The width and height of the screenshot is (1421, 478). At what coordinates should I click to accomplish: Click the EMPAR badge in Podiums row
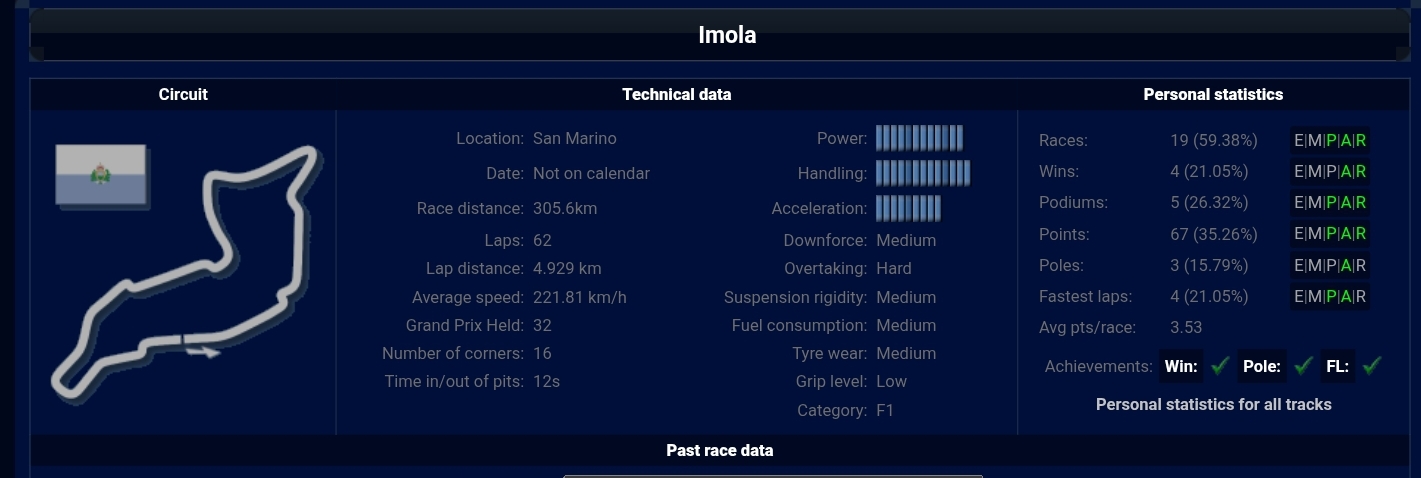[1330, 203]
